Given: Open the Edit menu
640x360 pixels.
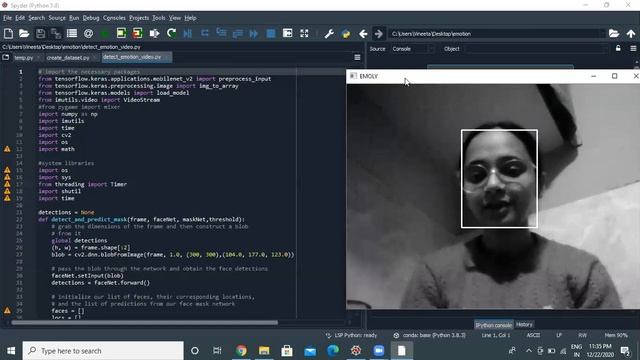Looking at the screenshot, I should (x=20, y=18).
